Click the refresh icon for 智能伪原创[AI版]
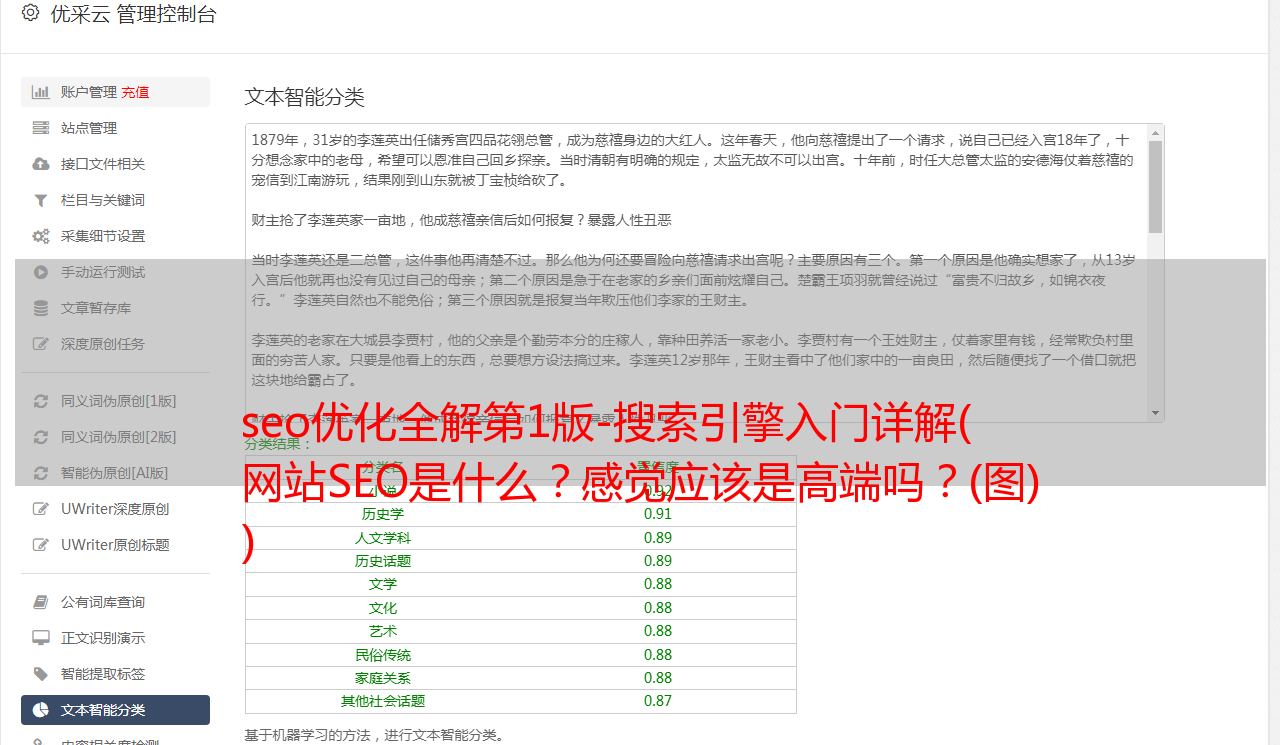 pyautogui.click(x=41, y=473)
